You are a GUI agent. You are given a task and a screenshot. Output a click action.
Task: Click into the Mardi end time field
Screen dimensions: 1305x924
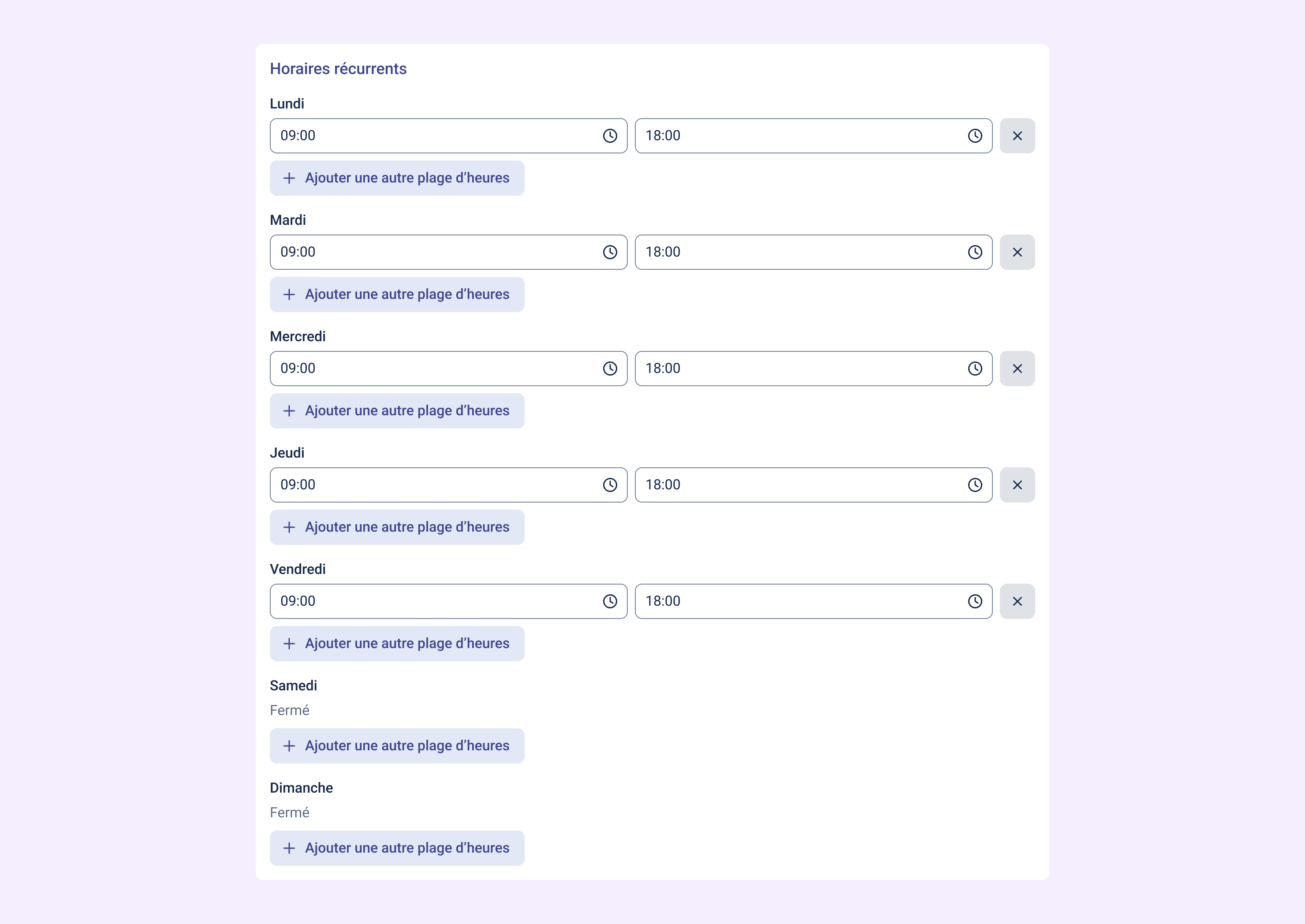coord(796,252)
